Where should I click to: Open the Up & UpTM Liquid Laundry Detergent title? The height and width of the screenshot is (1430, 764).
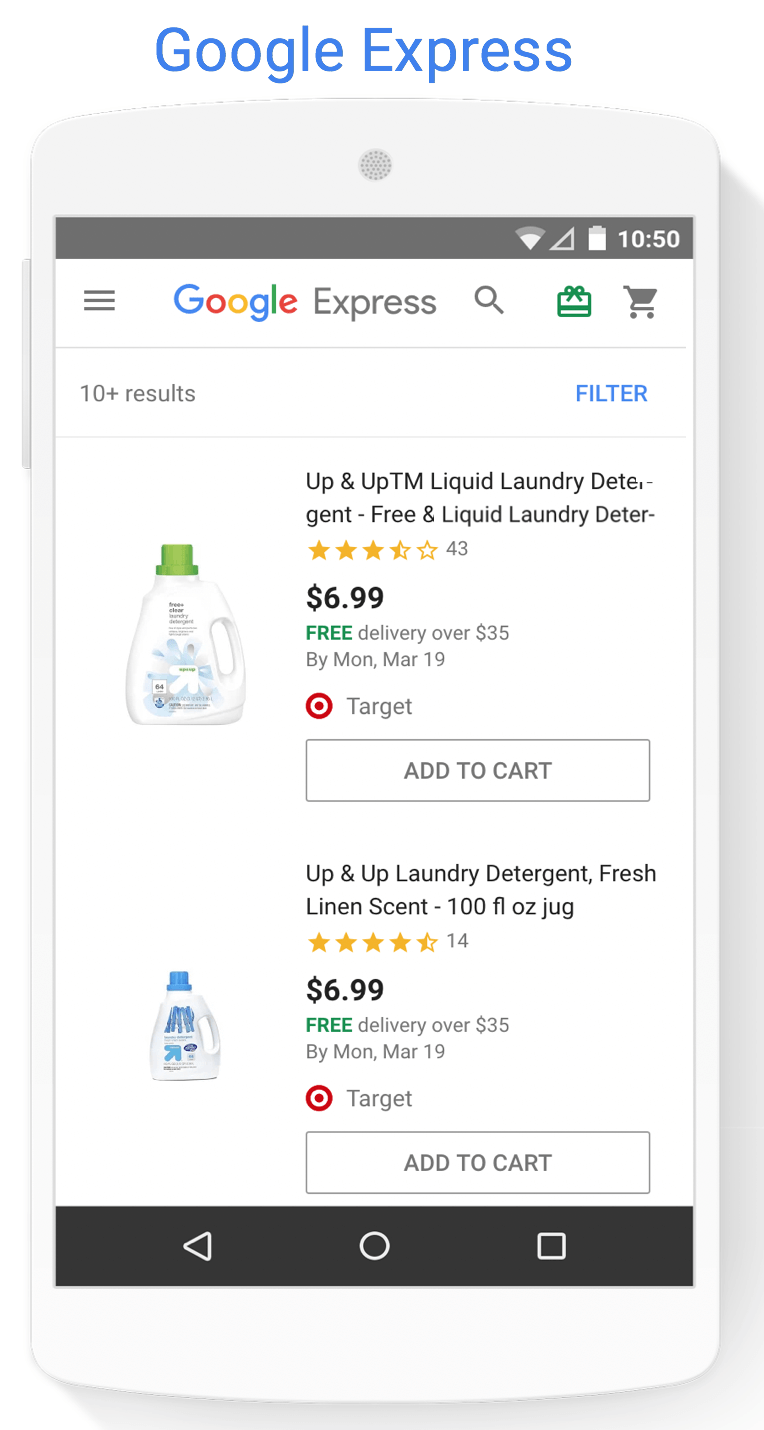(480, 498)
